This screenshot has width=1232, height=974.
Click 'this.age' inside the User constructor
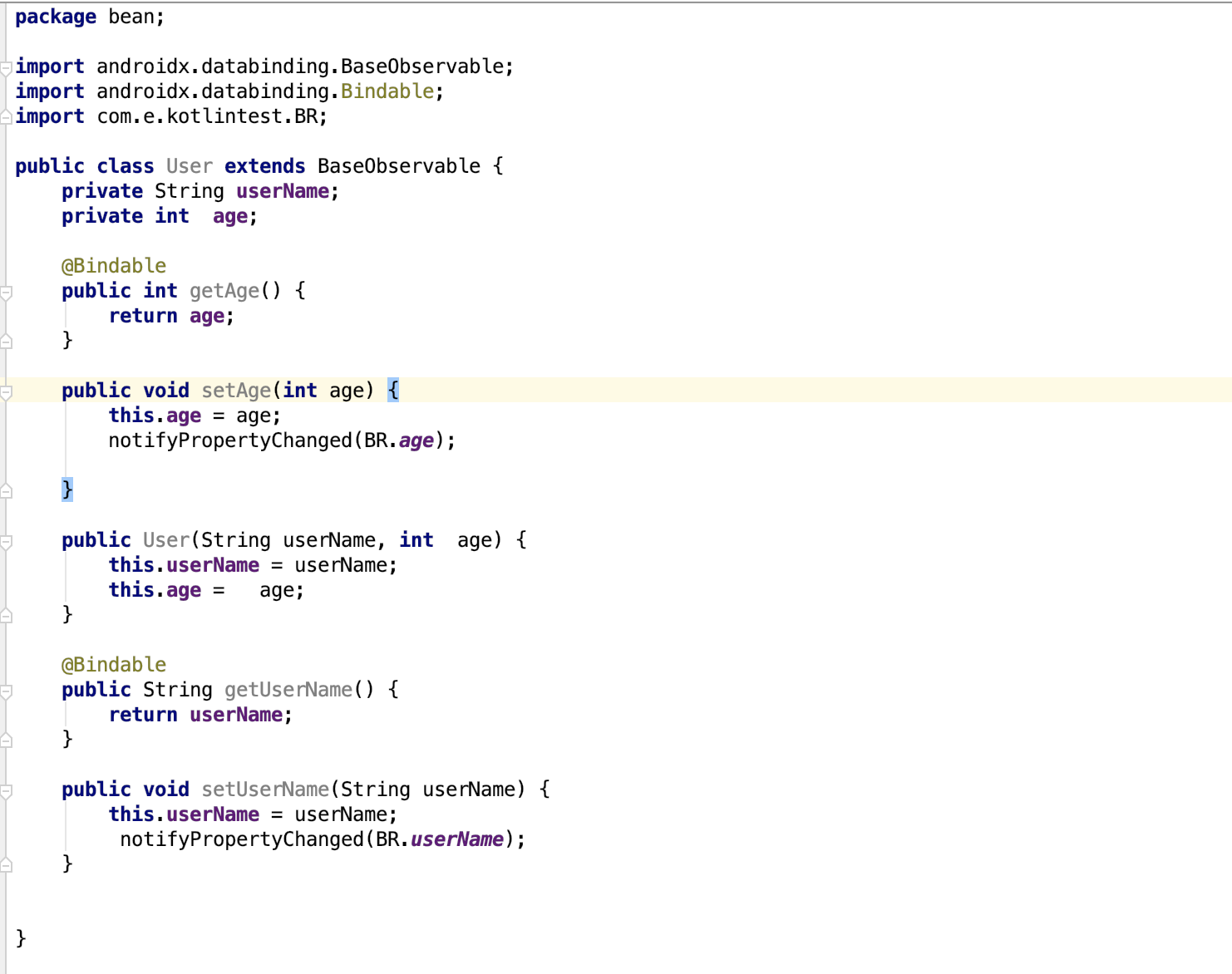click(155, 590)
